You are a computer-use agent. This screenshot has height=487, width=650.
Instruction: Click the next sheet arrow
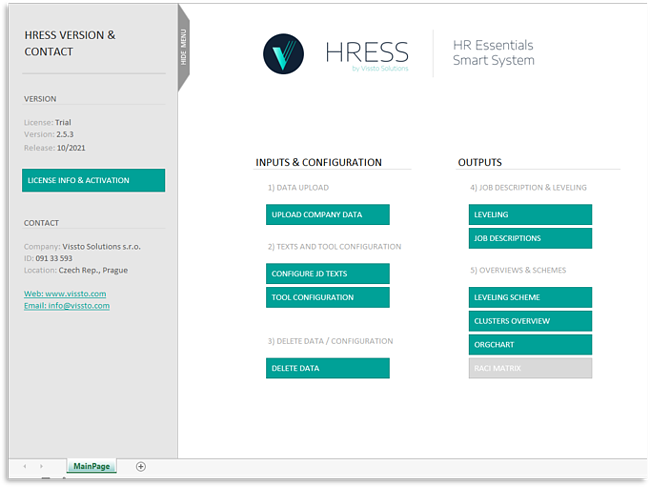[x=41, y=466]
